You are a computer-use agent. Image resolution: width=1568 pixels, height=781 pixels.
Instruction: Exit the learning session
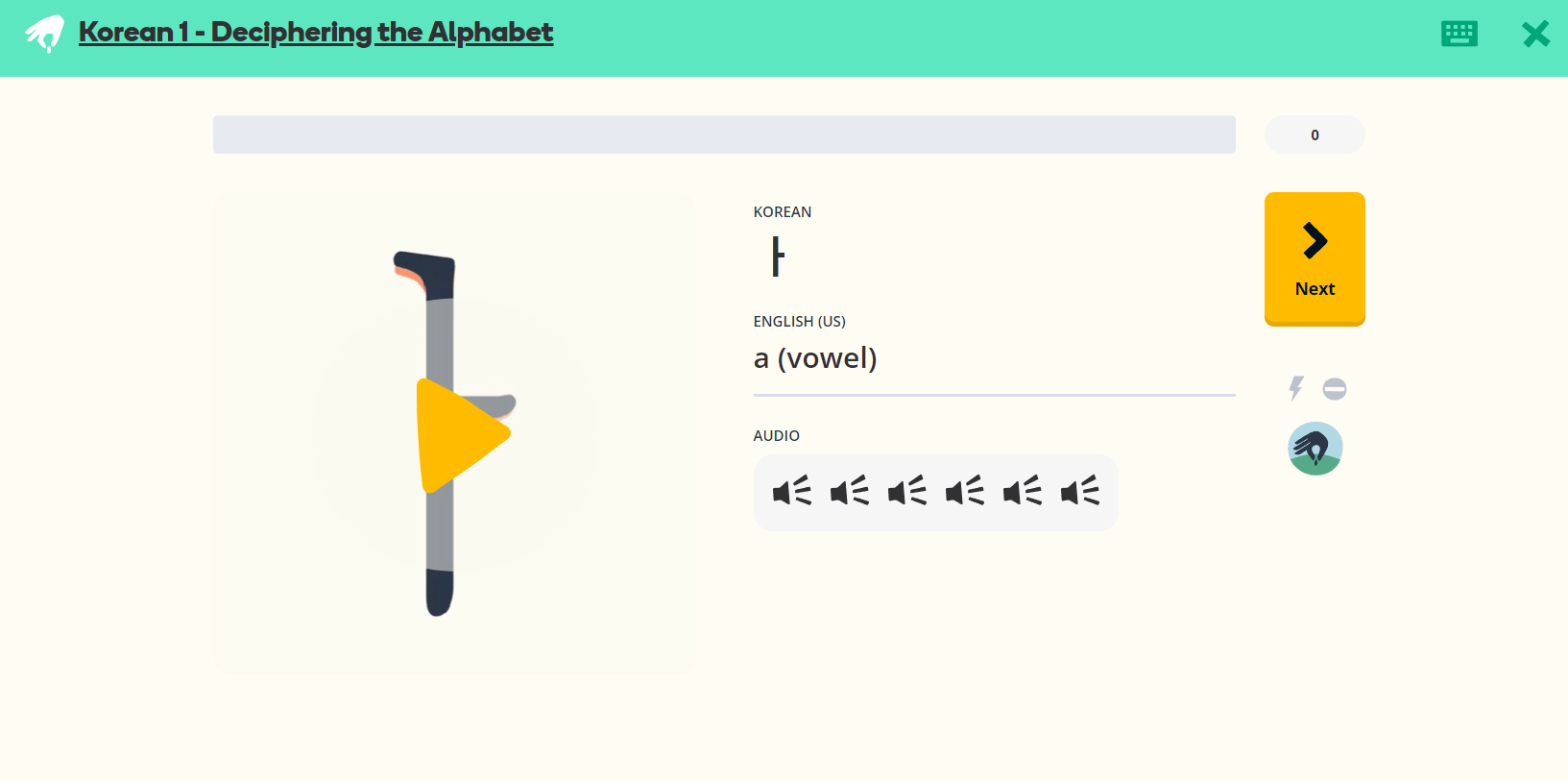[1535, 33]
